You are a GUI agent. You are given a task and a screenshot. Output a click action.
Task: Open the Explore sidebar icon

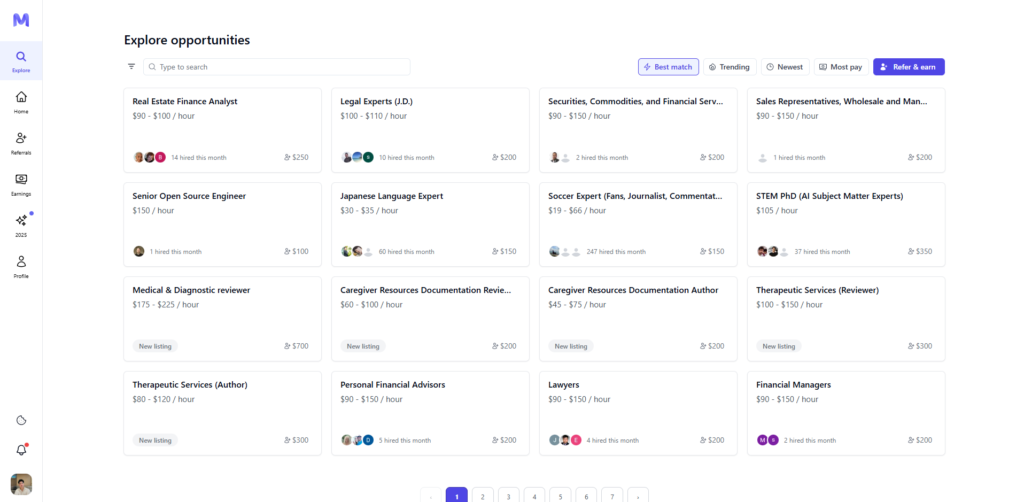pos(21,61)
